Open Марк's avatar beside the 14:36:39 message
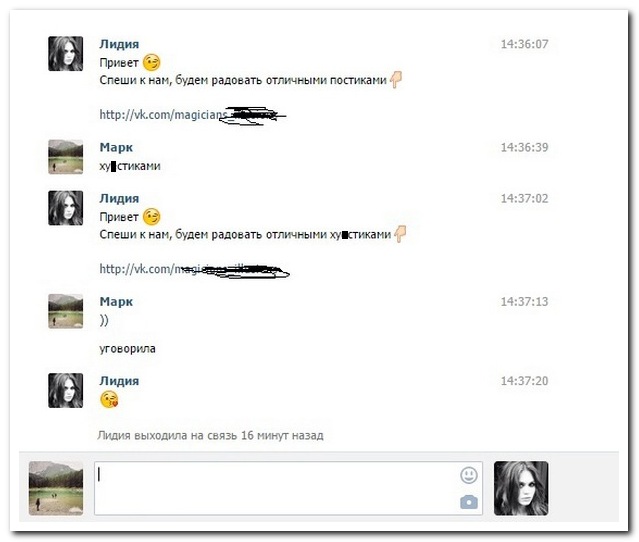Screen dimensions: 639x542 pos(66,157)
